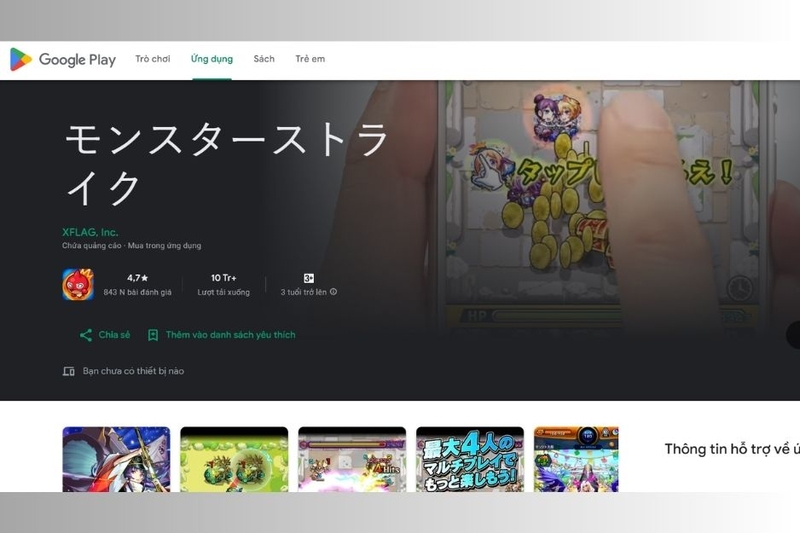
Task: Open the third gameplay screenshot with Hits
Action: click(352, 459)
